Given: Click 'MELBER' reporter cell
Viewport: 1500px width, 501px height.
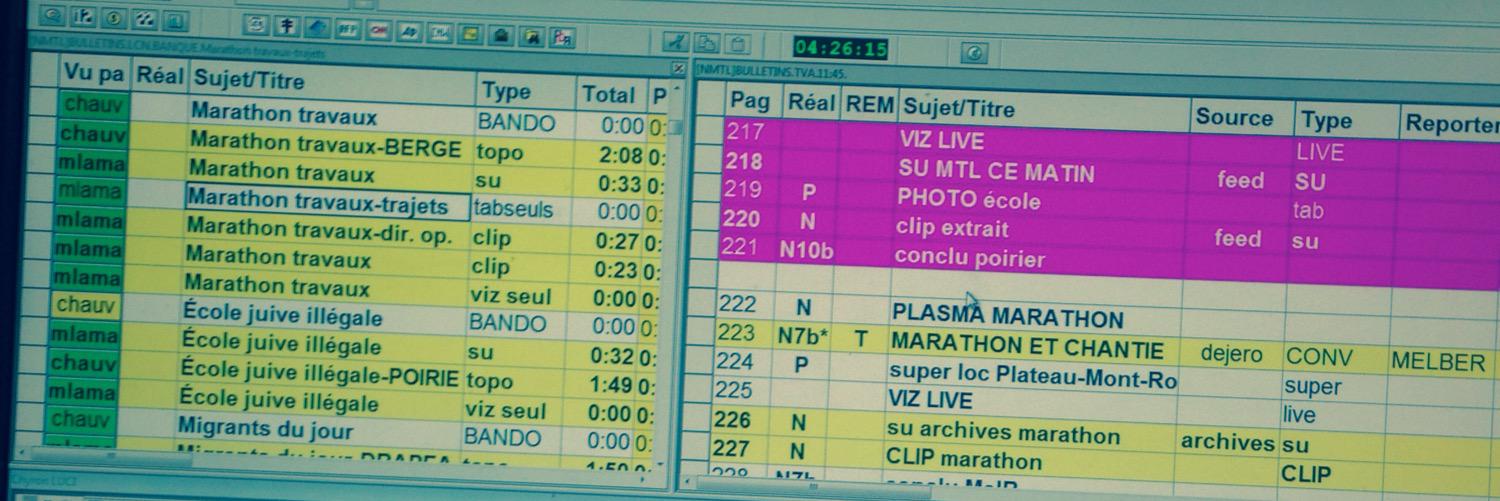Looking at the screenshot, I should point(1437,362).
